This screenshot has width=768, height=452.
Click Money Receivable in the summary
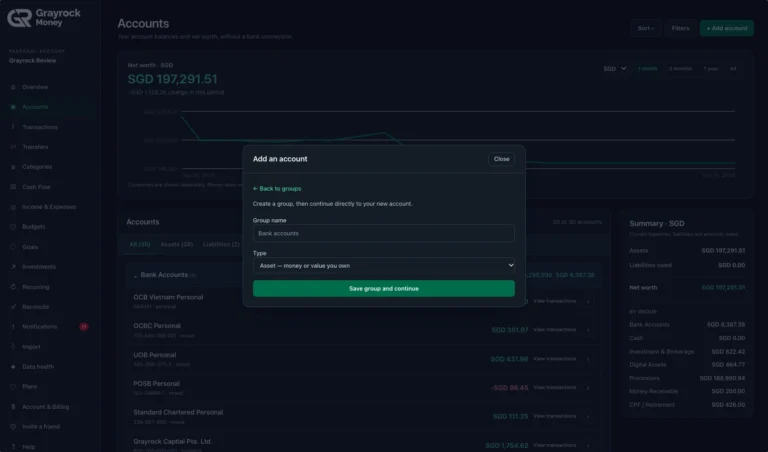(653, 391)
